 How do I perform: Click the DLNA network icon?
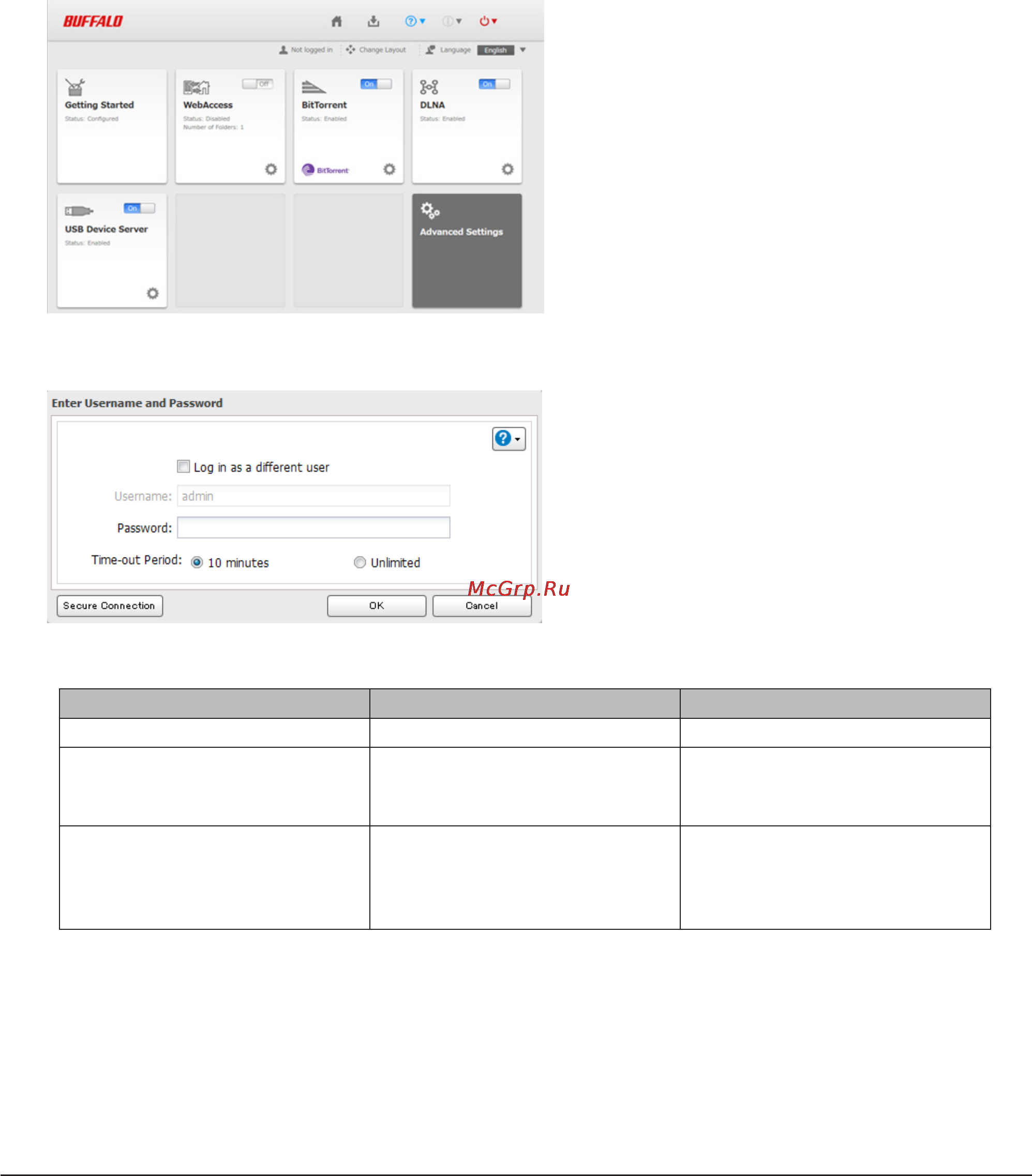point(429,87)
